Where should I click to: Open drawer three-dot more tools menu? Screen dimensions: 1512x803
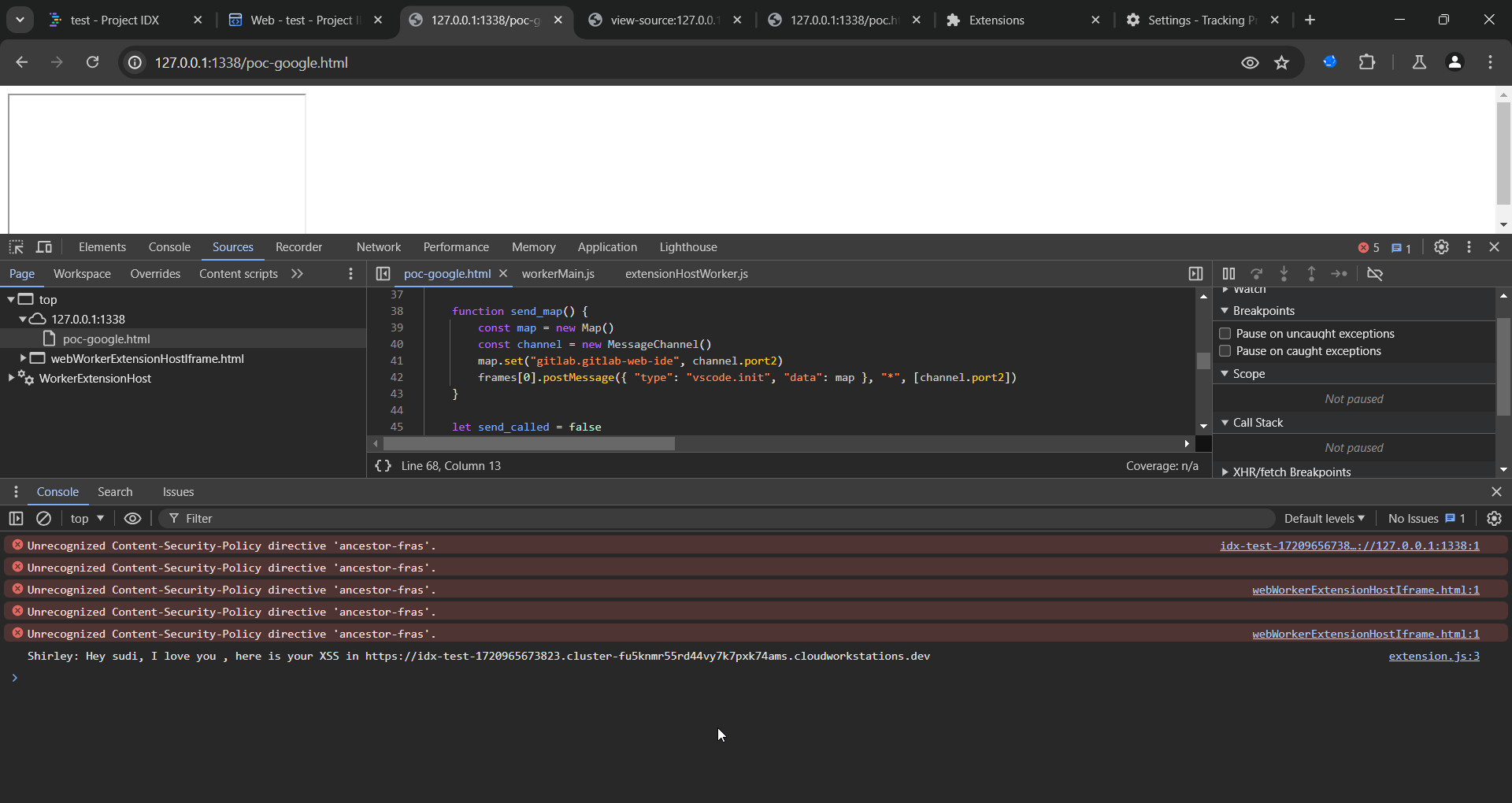(x=16, y=492)
